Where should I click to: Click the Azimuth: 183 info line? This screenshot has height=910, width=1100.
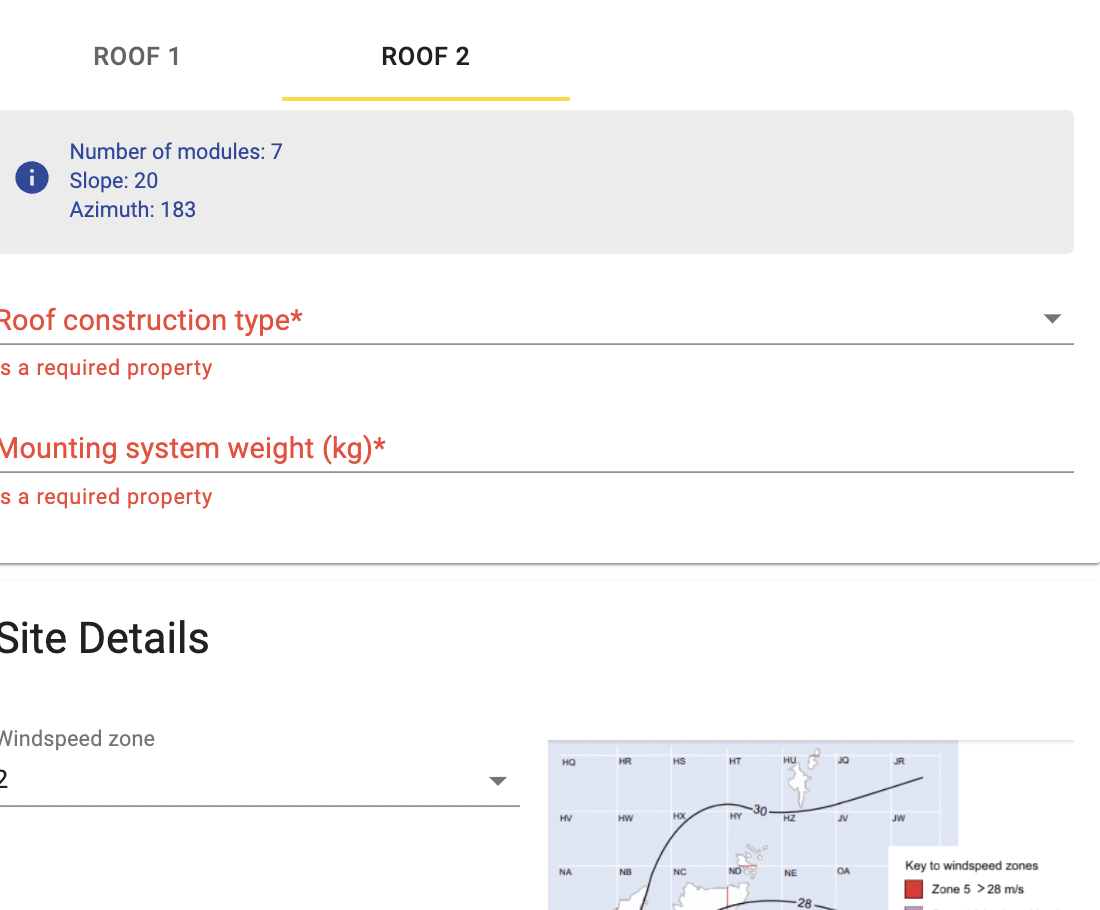pos(133,210)
